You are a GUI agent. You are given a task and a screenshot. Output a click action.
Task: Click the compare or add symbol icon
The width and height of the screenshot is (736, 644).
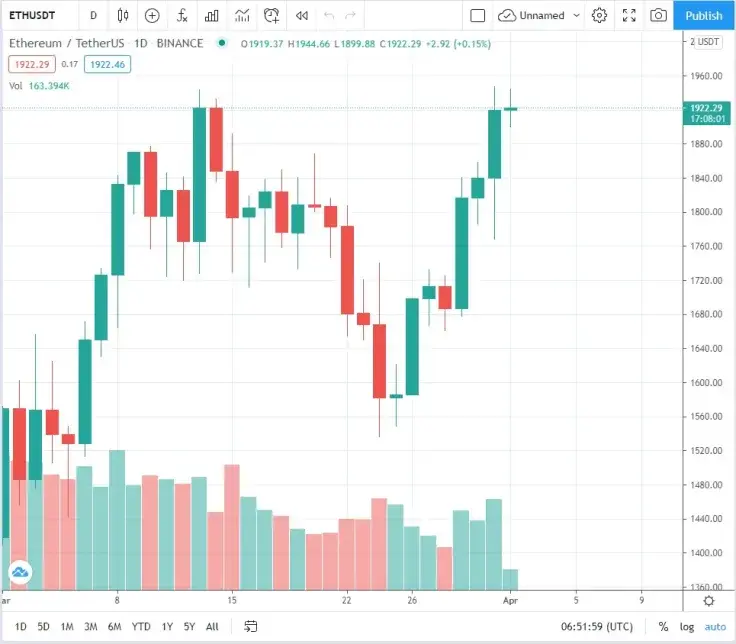(152, 15)
